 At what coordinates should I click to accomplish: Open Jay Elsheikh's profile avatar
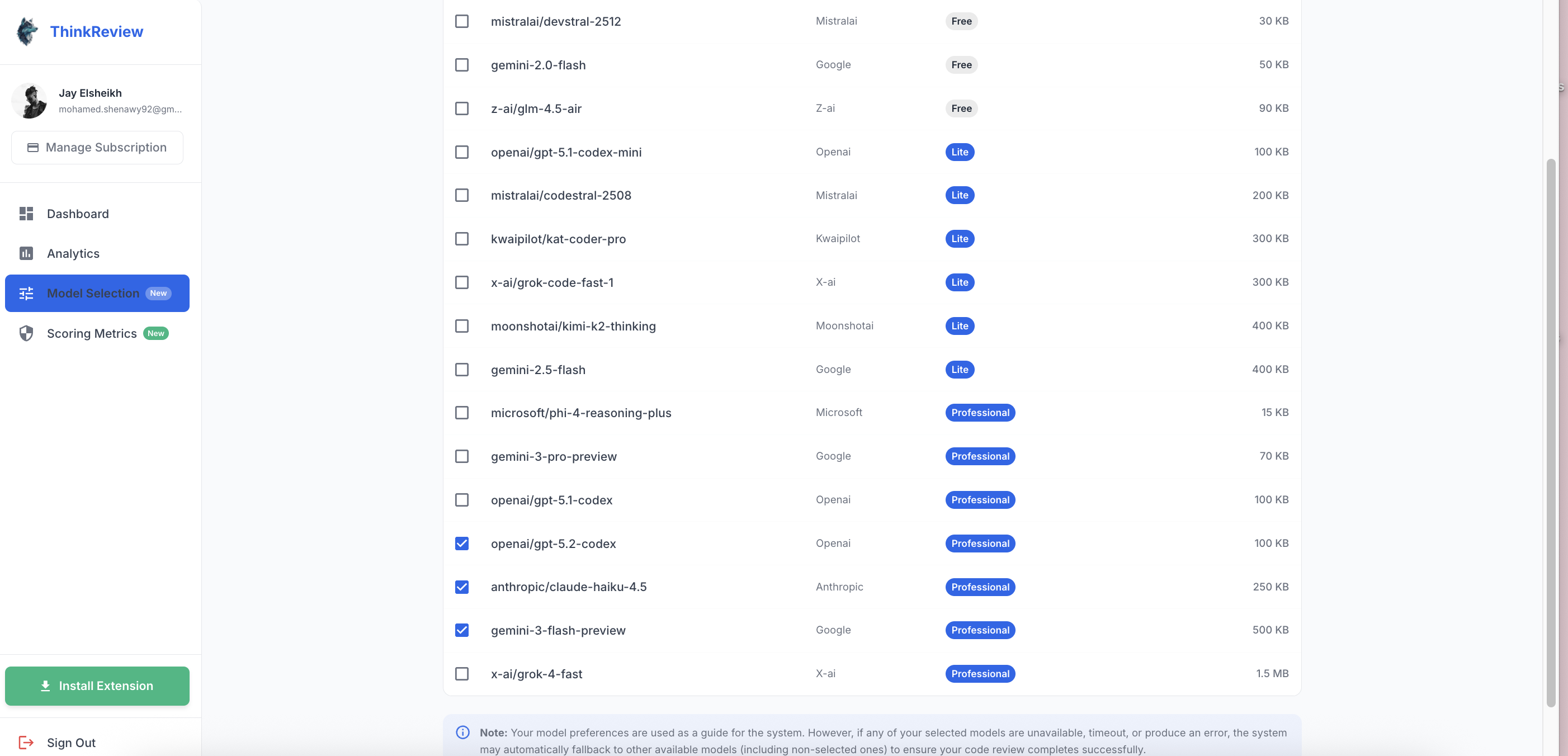(x=29, y=100)
